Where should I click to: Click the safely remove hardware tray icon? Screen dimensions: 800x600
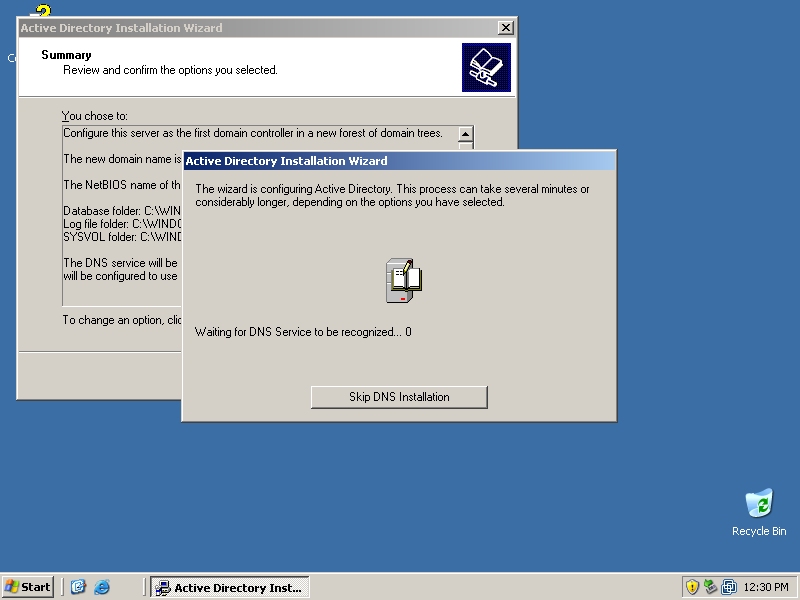click(710, 587)
